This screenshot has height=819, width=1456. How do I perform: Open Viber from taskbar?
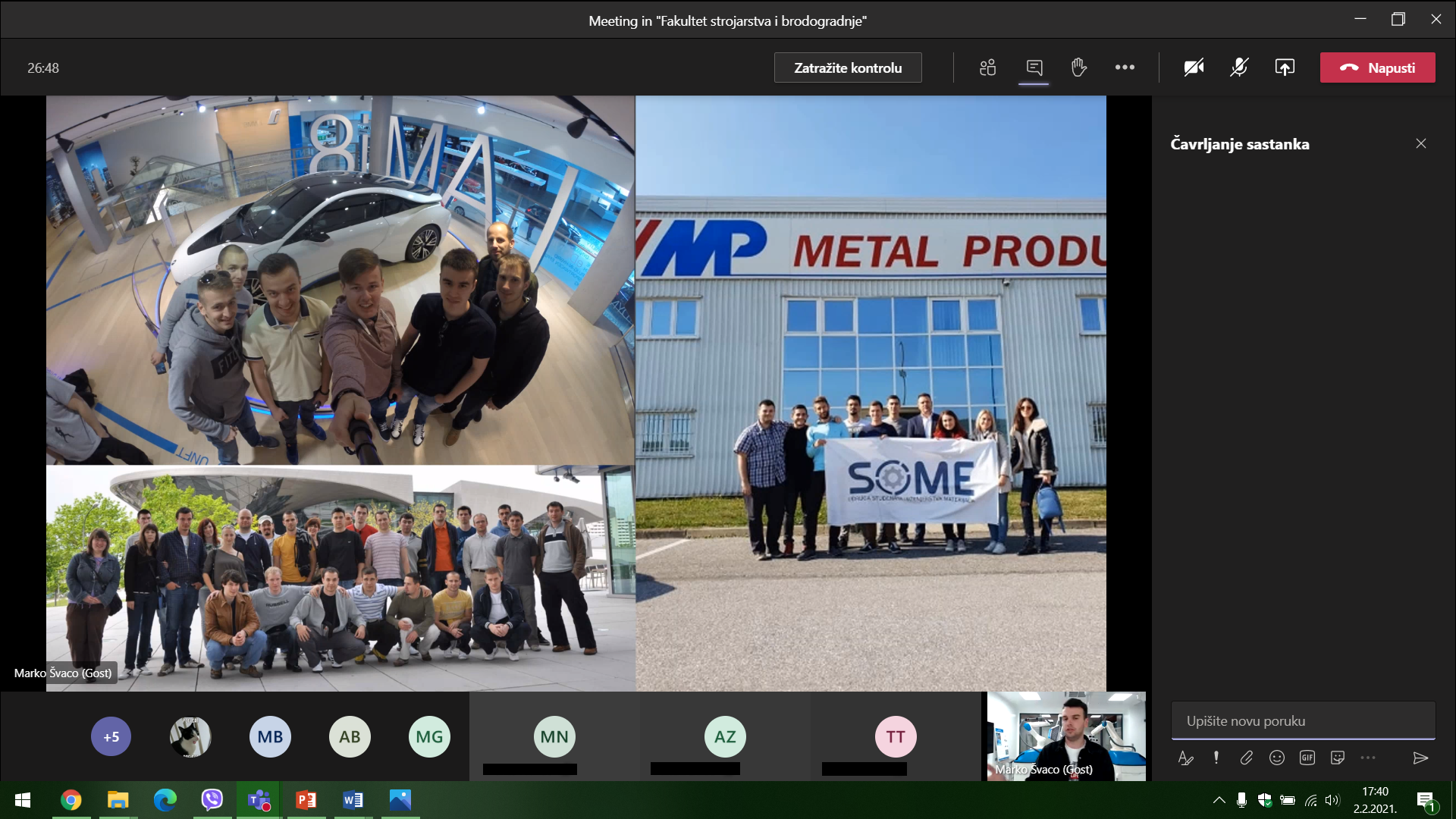coord(212,800)
